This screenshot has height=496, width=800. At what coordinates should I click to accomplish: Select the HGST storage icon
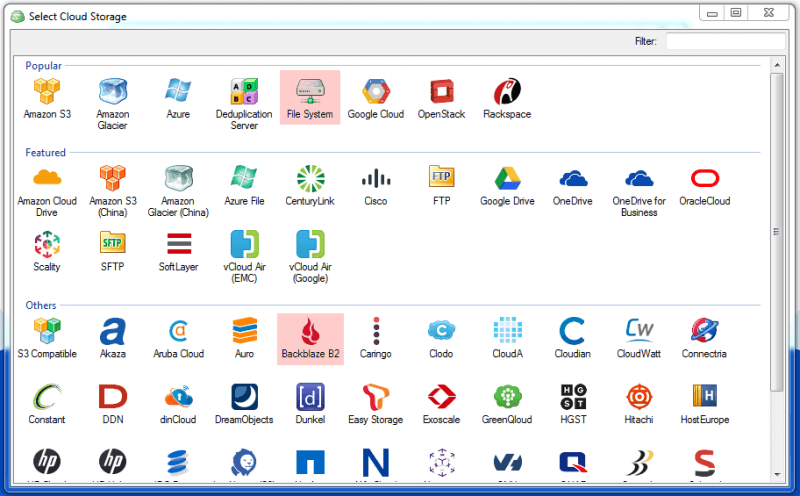573,404
